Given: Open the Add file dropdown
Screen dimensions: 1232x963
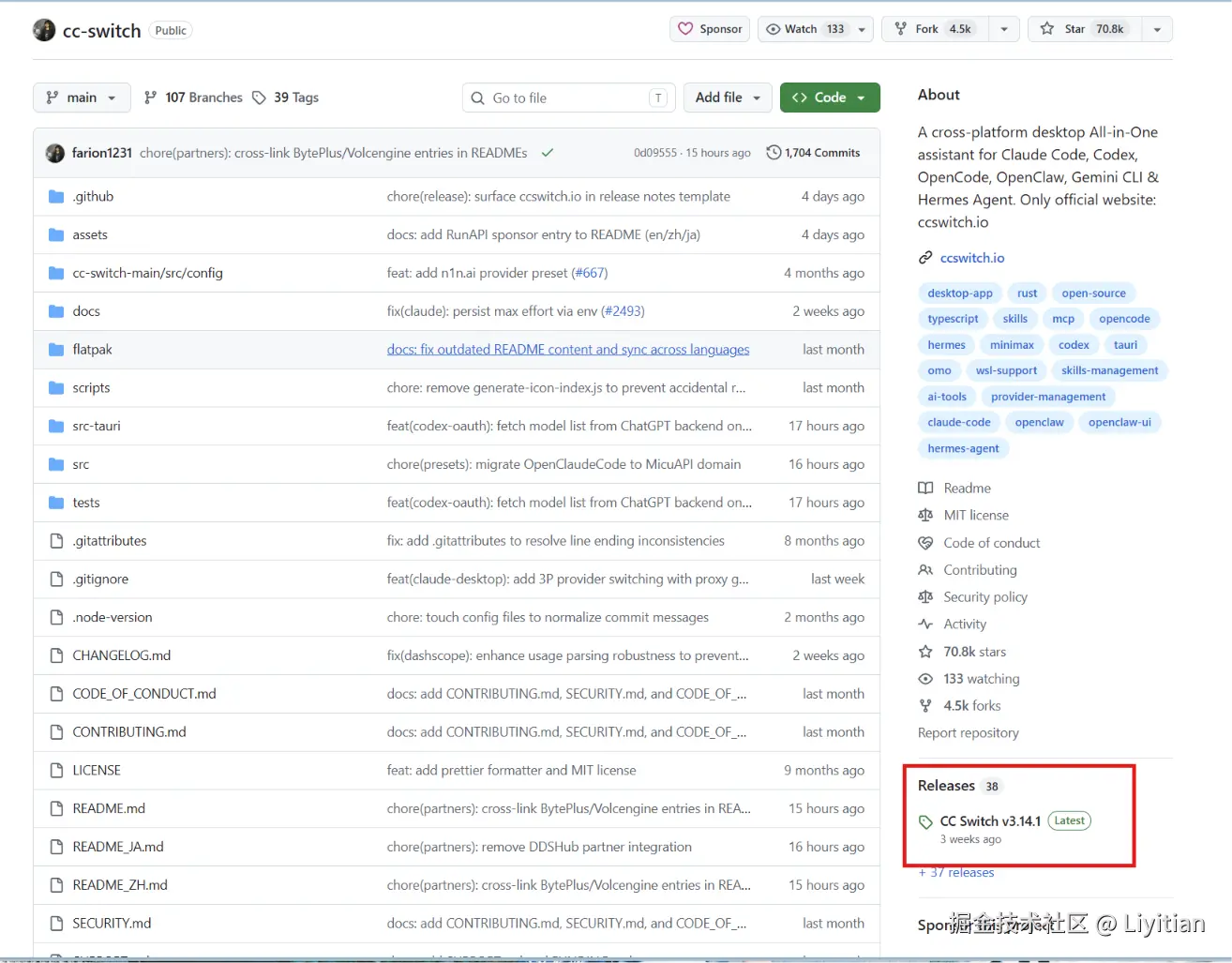Looking at the screenshot, I should (729, 98).
